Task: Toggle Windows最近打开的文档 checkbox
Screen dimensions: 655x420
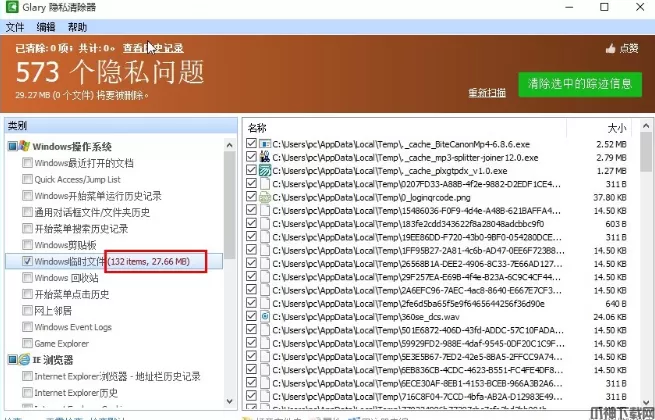Action: point(28,163)
